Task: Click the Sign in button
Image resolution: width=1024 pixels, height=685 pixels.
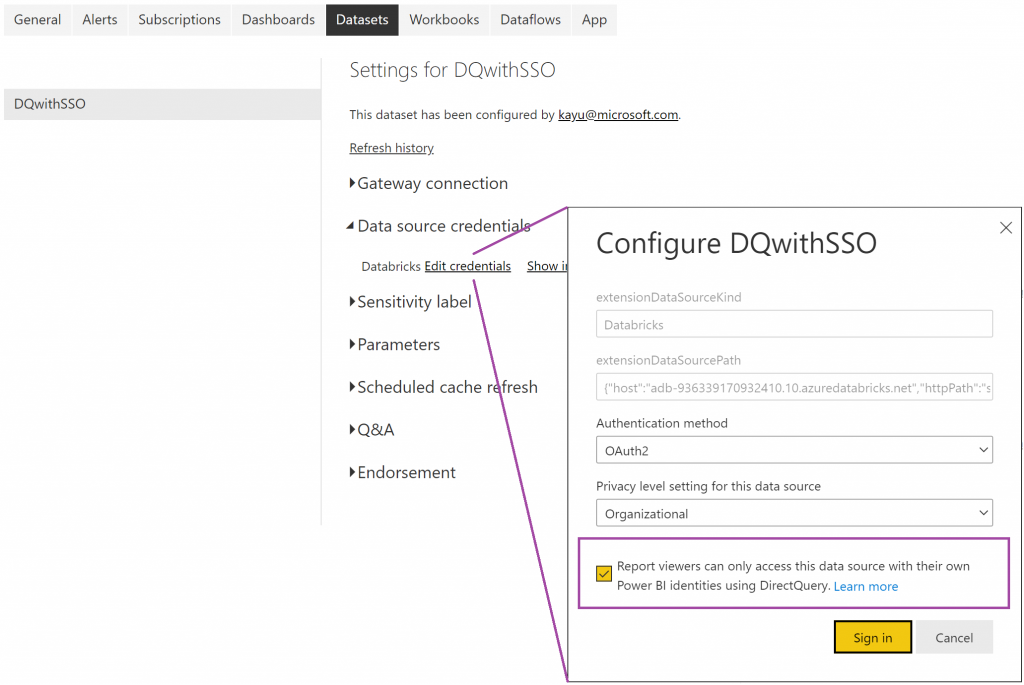Action: click(872, 637)
